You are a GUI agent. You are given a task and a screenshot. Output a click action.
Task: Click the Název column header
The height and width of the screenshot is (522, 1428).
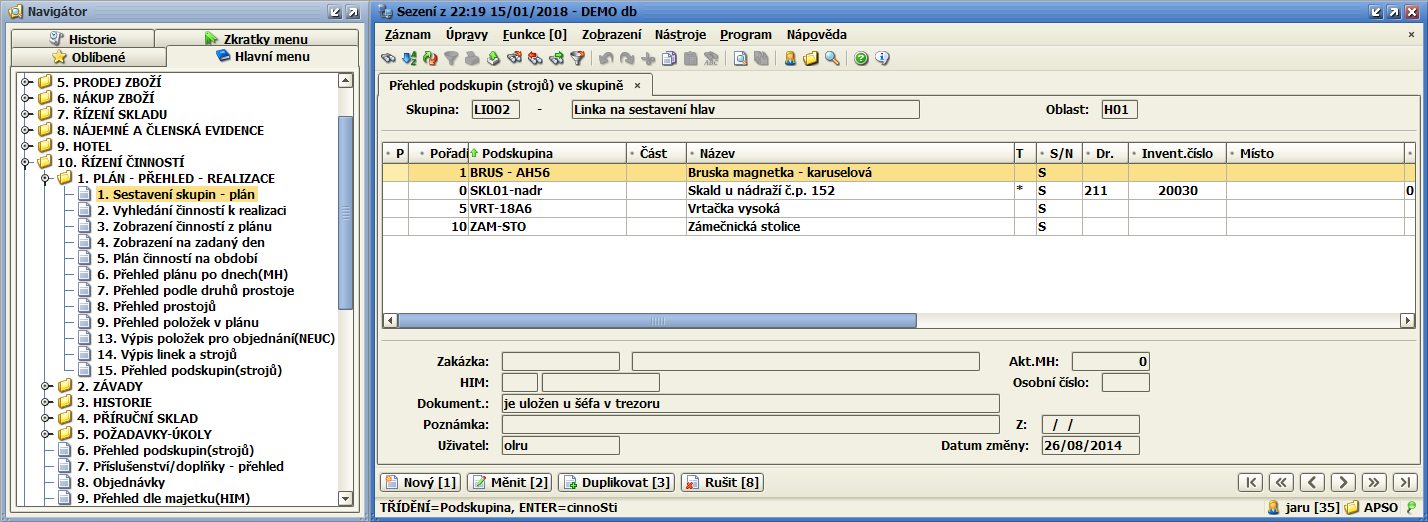click(x=850, y=153)
